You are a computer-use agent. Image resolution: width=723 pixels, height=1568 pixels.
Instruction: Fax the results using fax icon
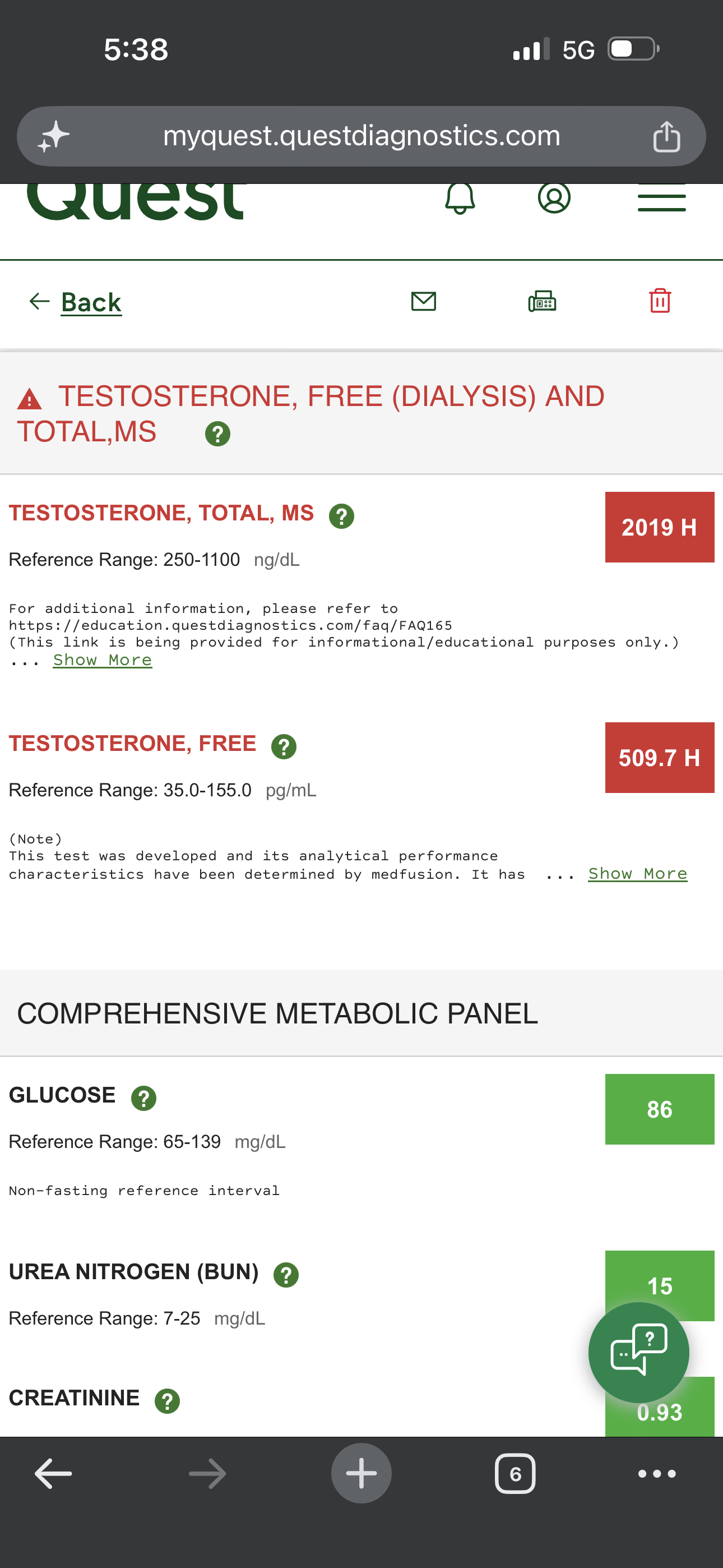coord(543,301)
